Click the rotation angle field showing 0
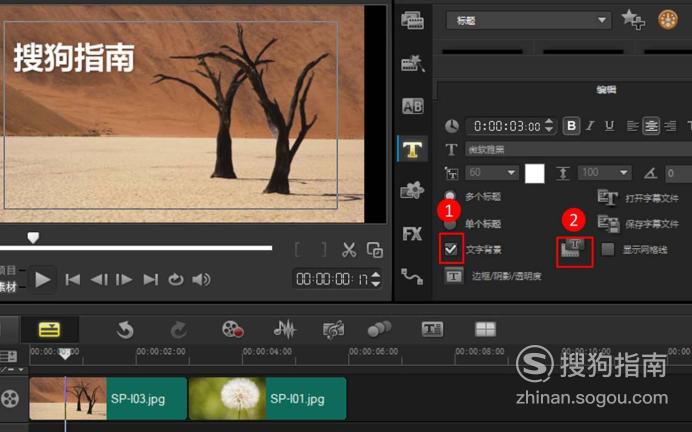The image size is (692, 432). (x=678, y=173)
